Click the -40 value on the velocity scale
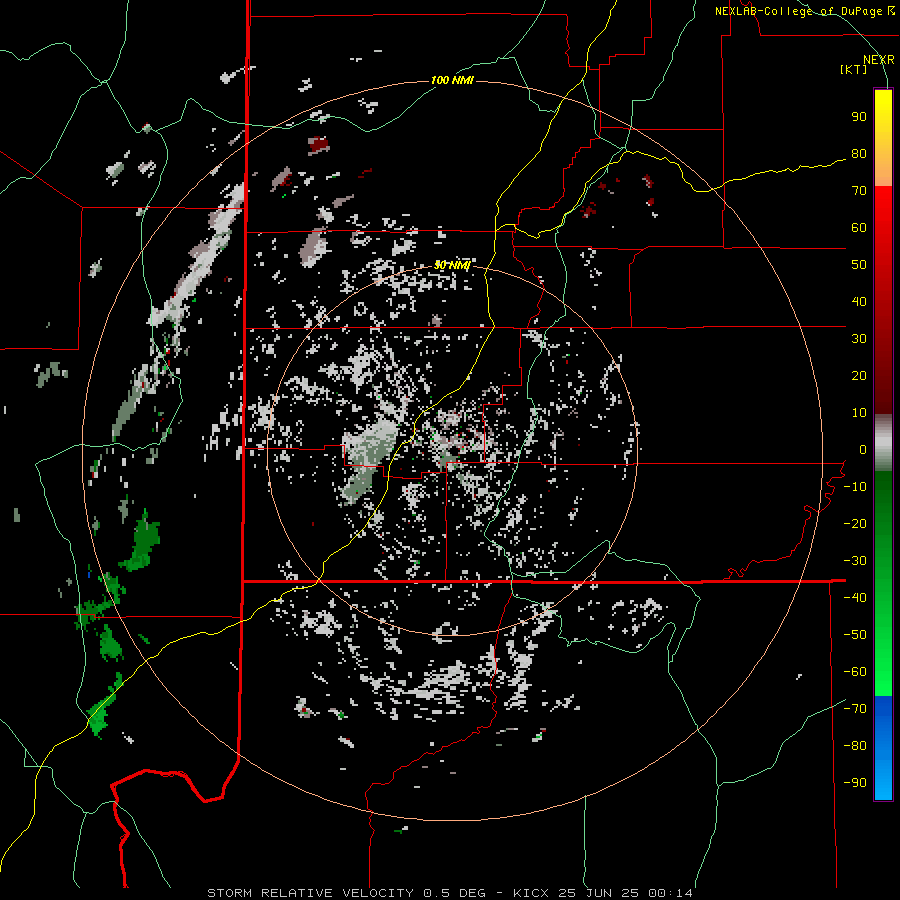The image size is (900, 900). point(855,598)
